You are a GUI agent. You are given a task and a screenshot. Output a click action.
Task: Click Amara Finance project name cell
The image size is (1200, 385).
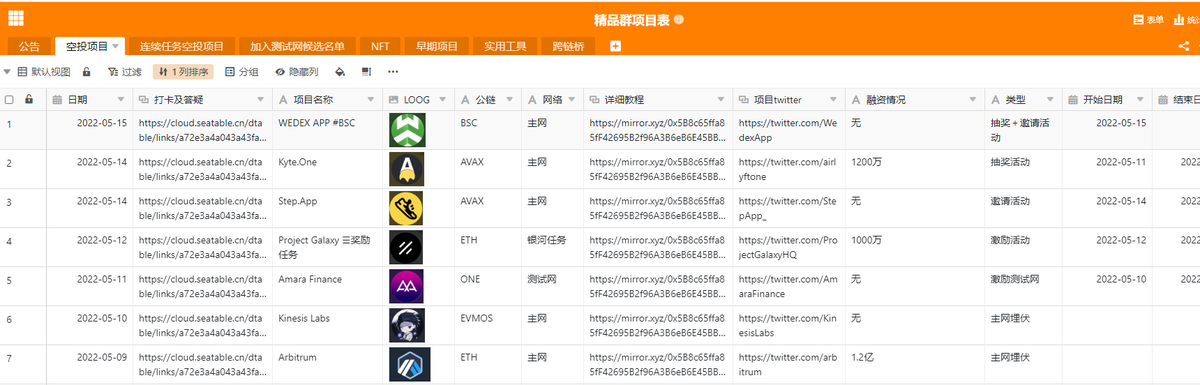coord(327,286)
